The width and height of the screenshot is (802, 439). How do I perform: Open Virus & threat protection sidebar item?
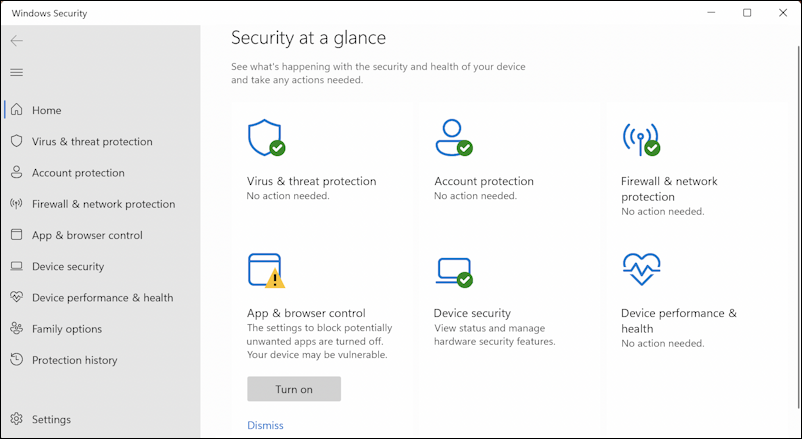pyautogui.click(x=92, y=142)
